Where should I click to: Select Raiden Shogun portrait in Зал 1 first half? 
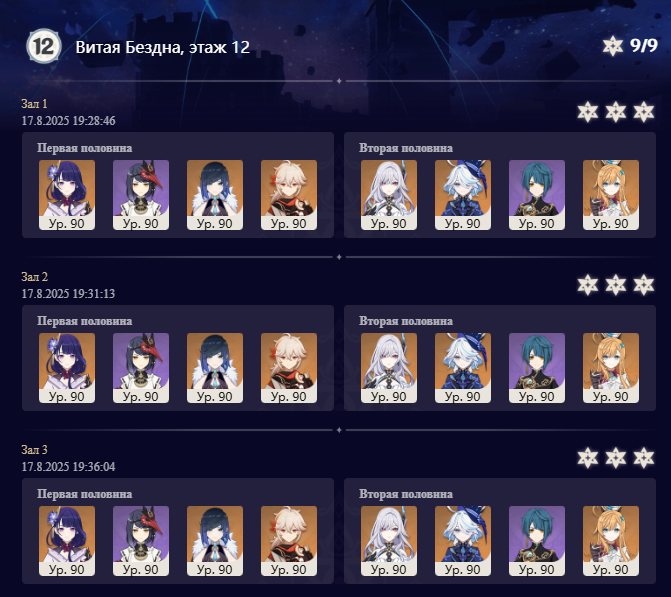coord(67,195)
